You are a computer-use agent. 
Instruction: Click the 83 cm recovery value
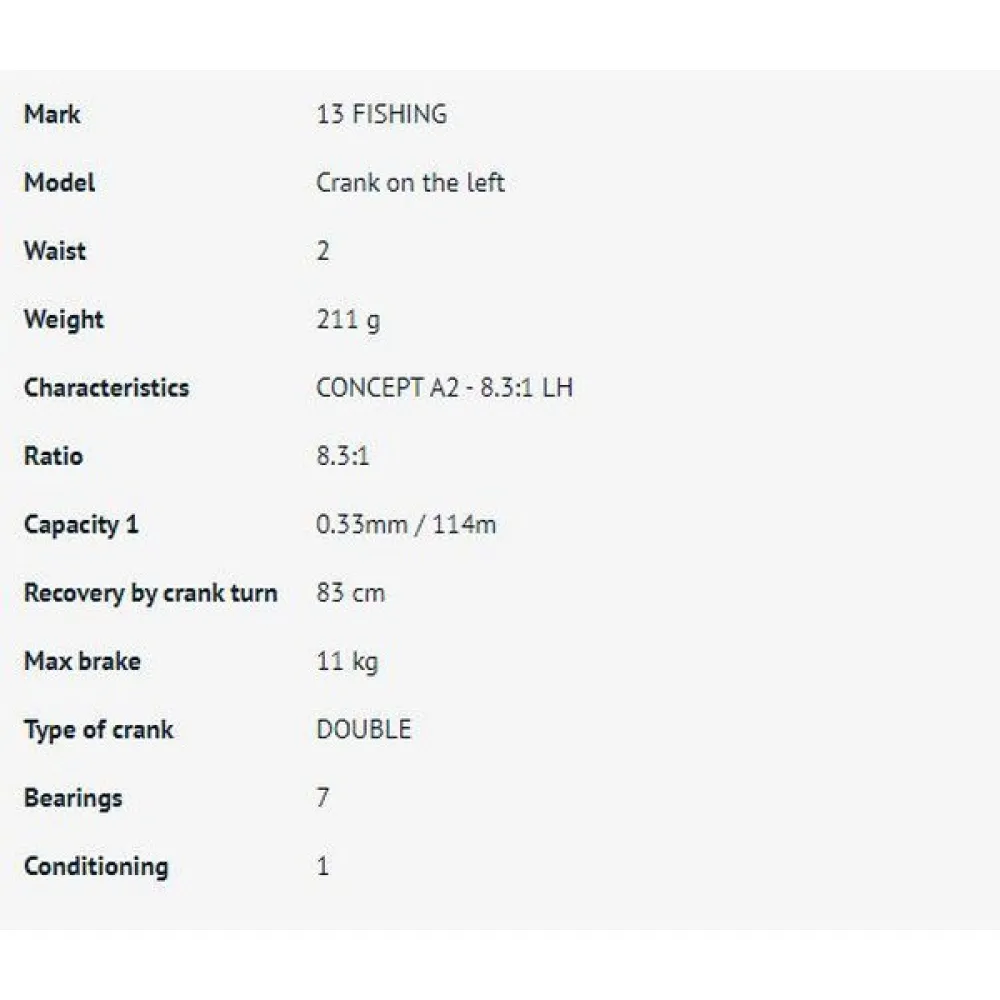[x=350, y=593]
